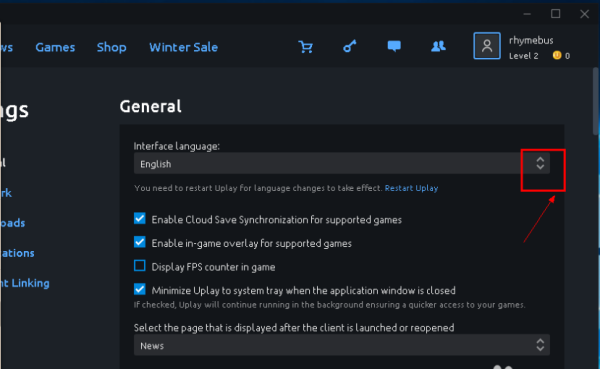The height and width of the screenshot is (369, 600).
Task: Open the friends list icon
Action: coord(439,46)
